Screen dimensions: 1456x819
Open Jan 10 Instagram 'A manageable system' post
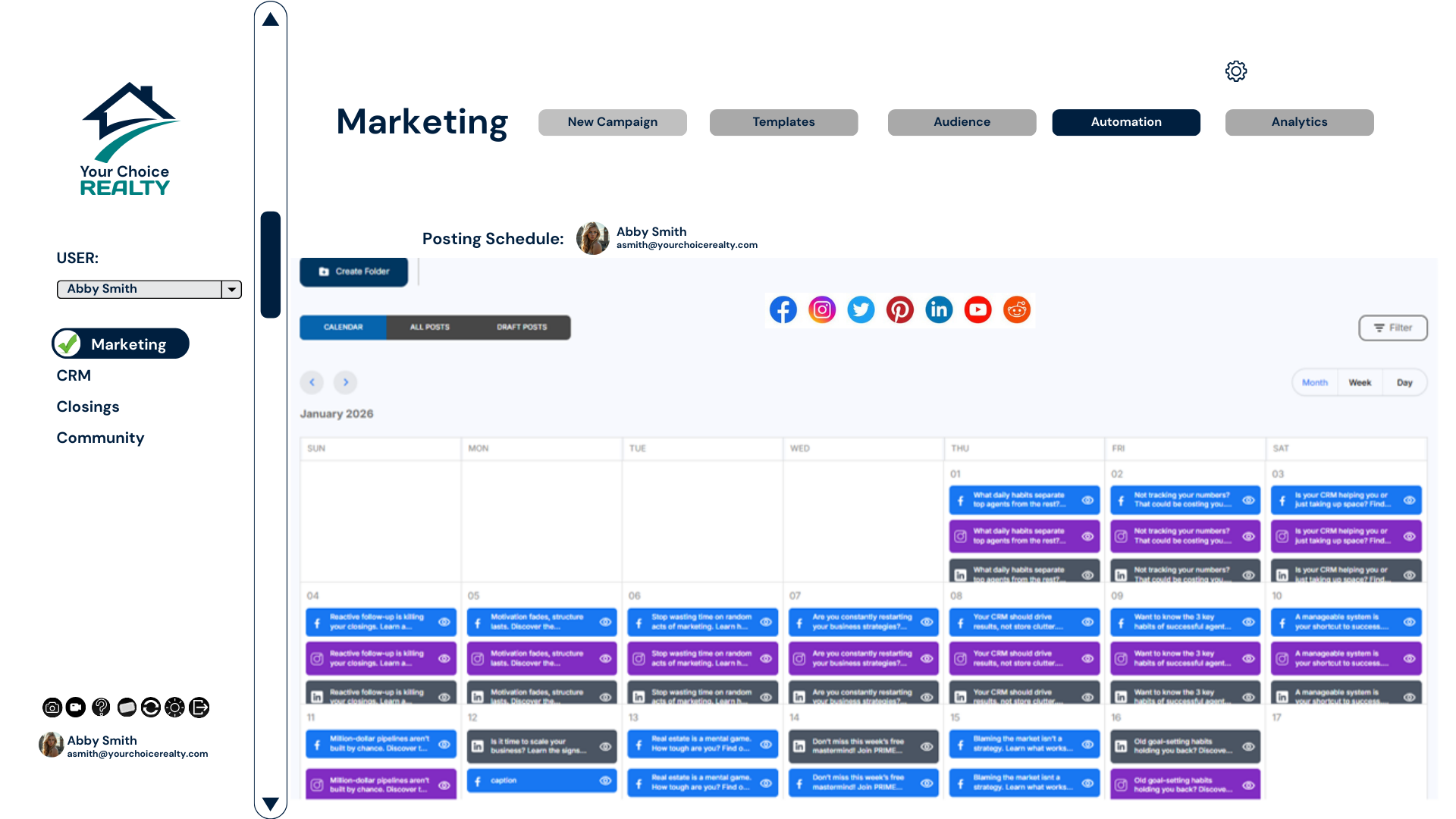pyautogui.click(x=1346, y=658)
